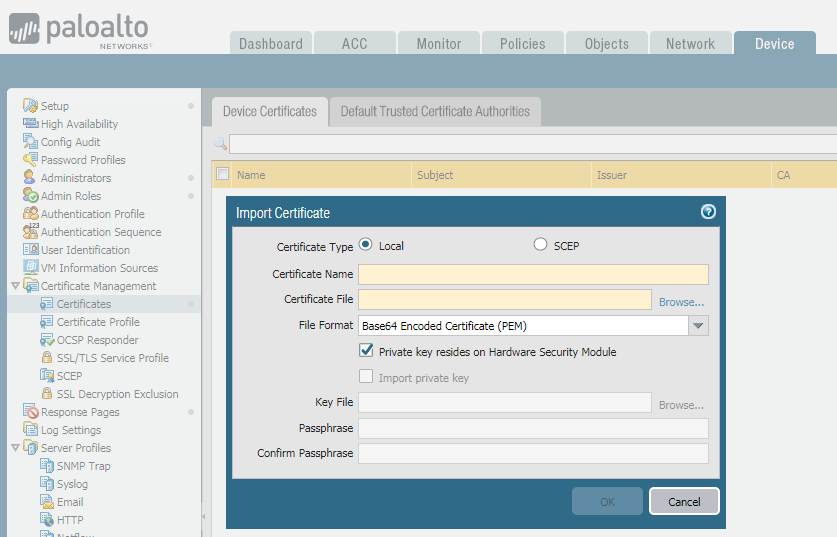Click the Setup gear icon in sidebar
Screen dimensions: 837x537
(31, 106)
